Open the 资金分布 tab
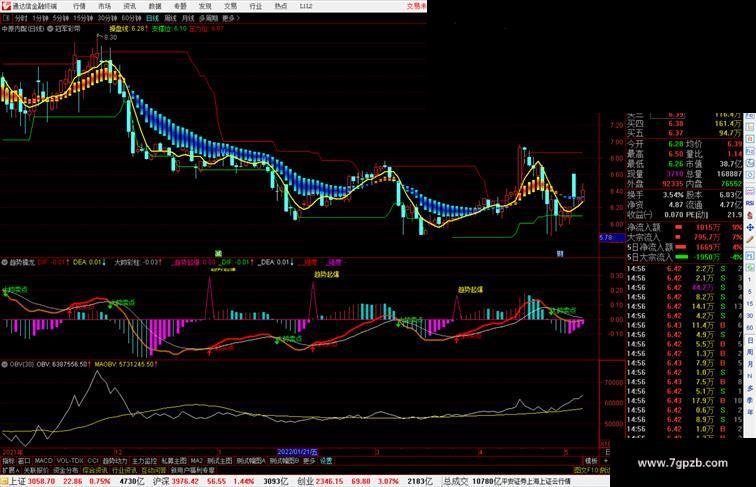Viewport: 756px width, 487px height. (x=66, y=470)
